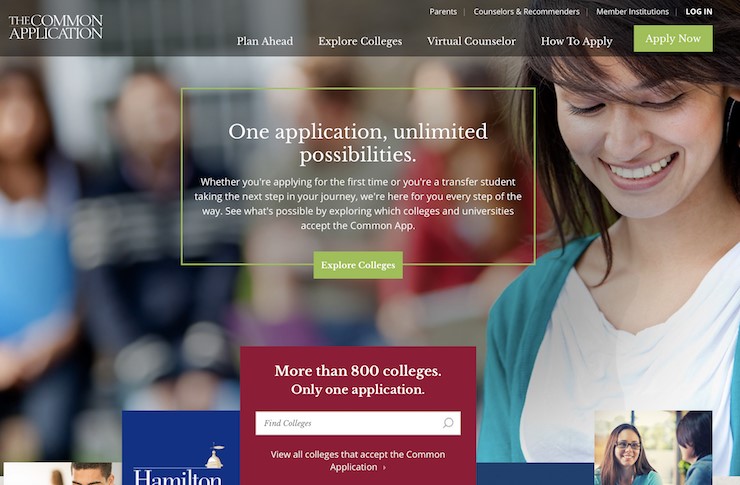Open the Hamilton college tile

tap(181, 448)
